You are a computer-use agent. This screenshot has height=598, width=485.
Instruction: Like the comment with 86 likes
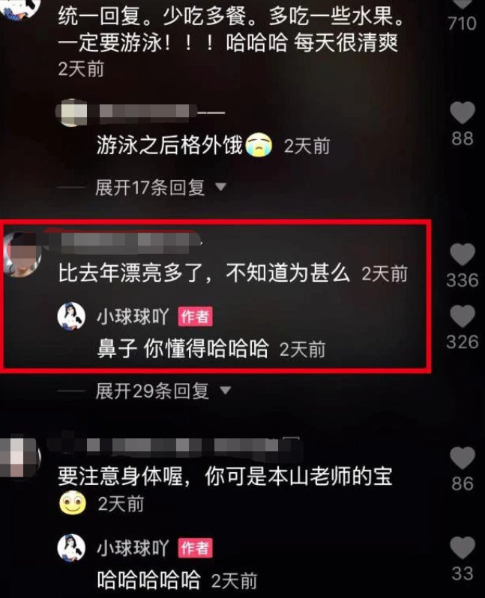[x=463, y=458]
